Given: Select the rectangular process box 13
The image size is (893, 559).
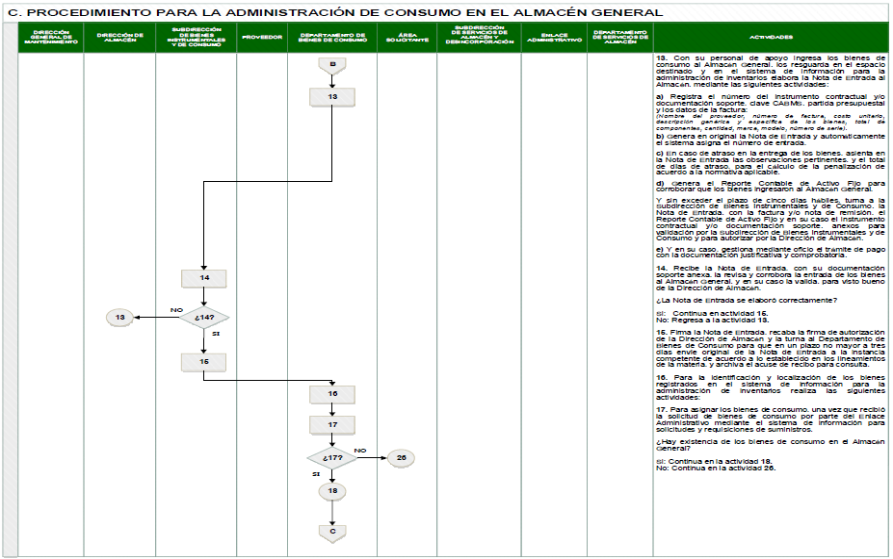Looking at the screenshot, I should (332, 96).
